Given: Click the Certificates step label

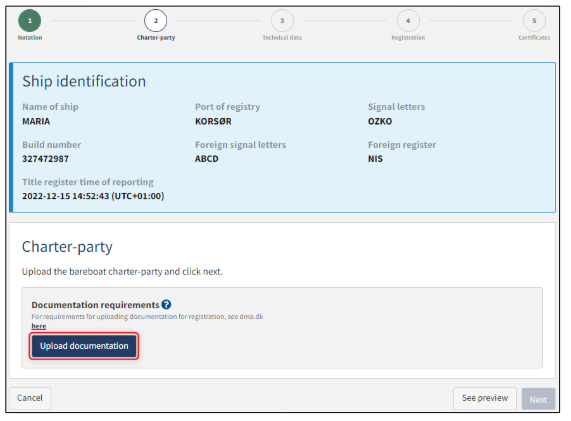Looking at the screenshot, I should [534, 38].
